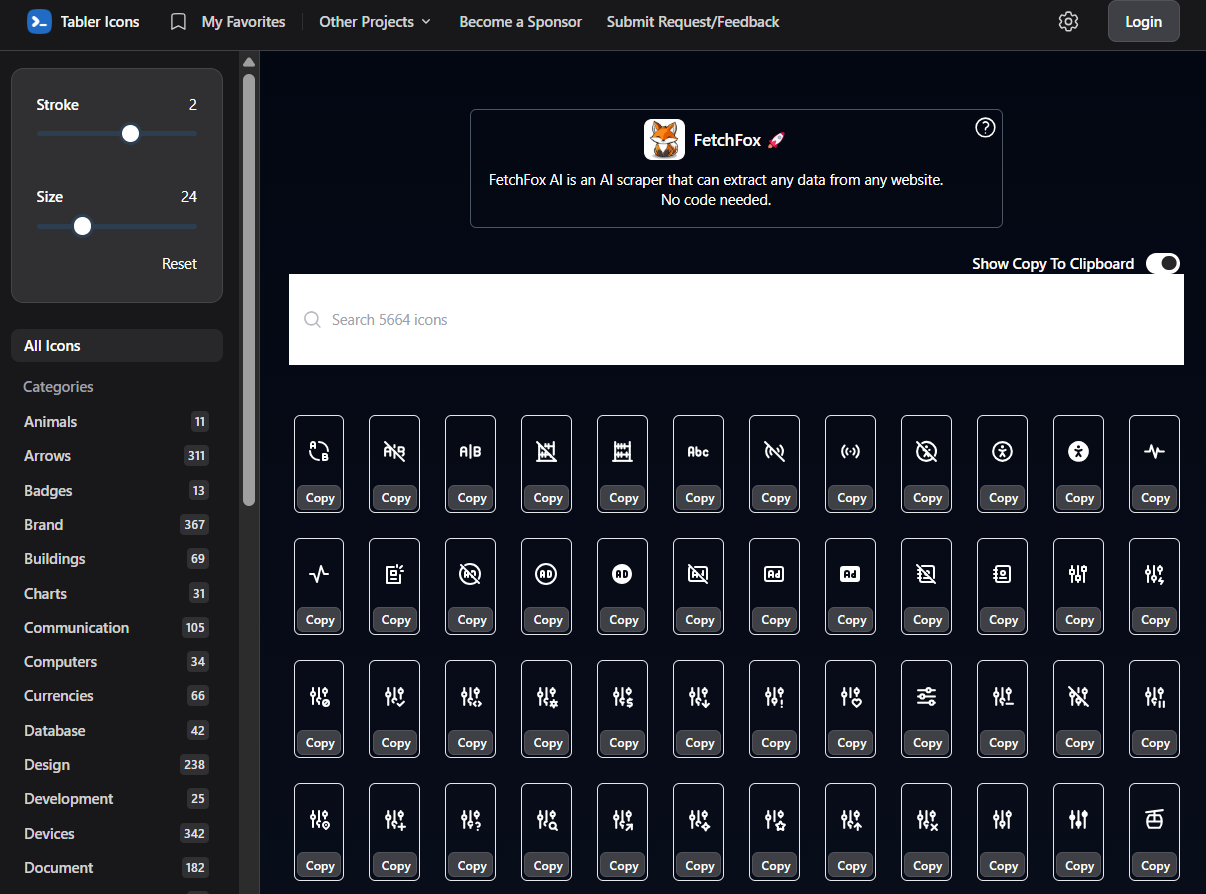
Task: Filter by the Arrows category
Action: point(117,456)
